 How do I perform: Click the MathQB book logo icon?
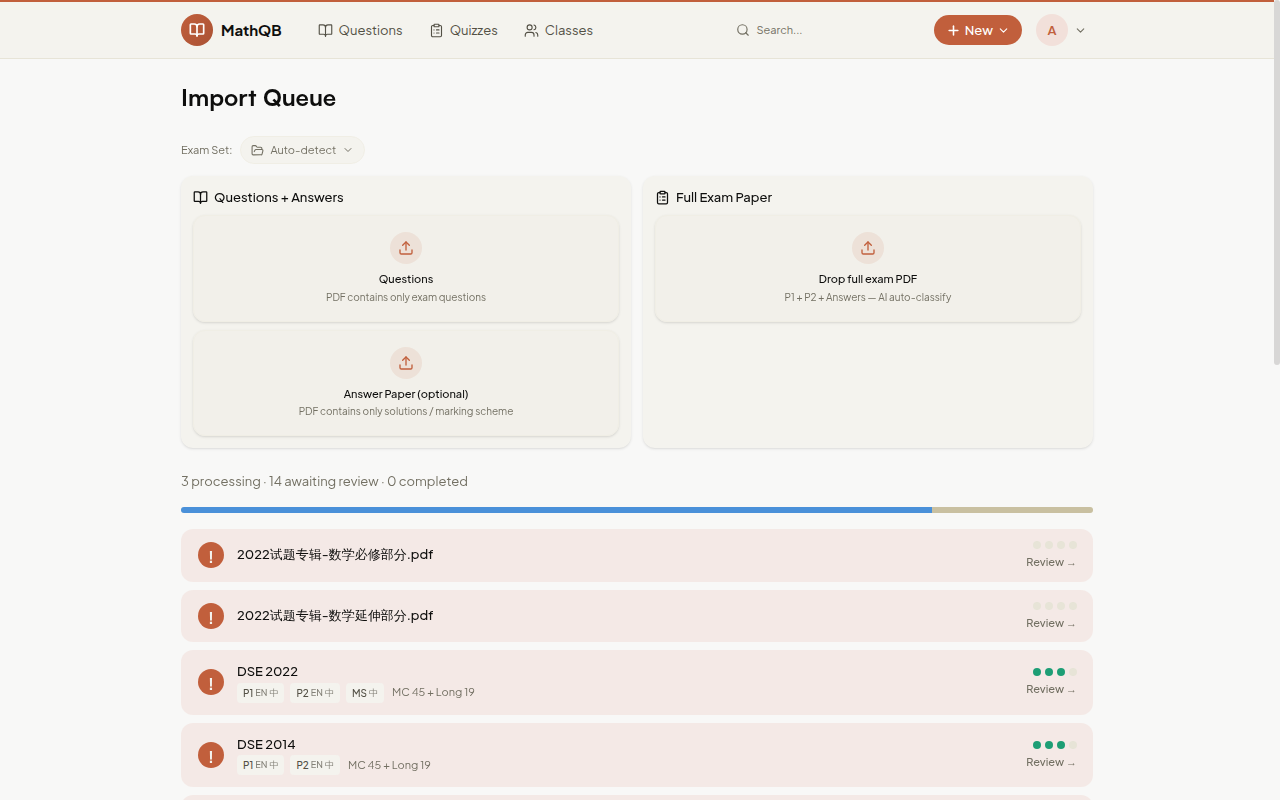click(197, 30)
